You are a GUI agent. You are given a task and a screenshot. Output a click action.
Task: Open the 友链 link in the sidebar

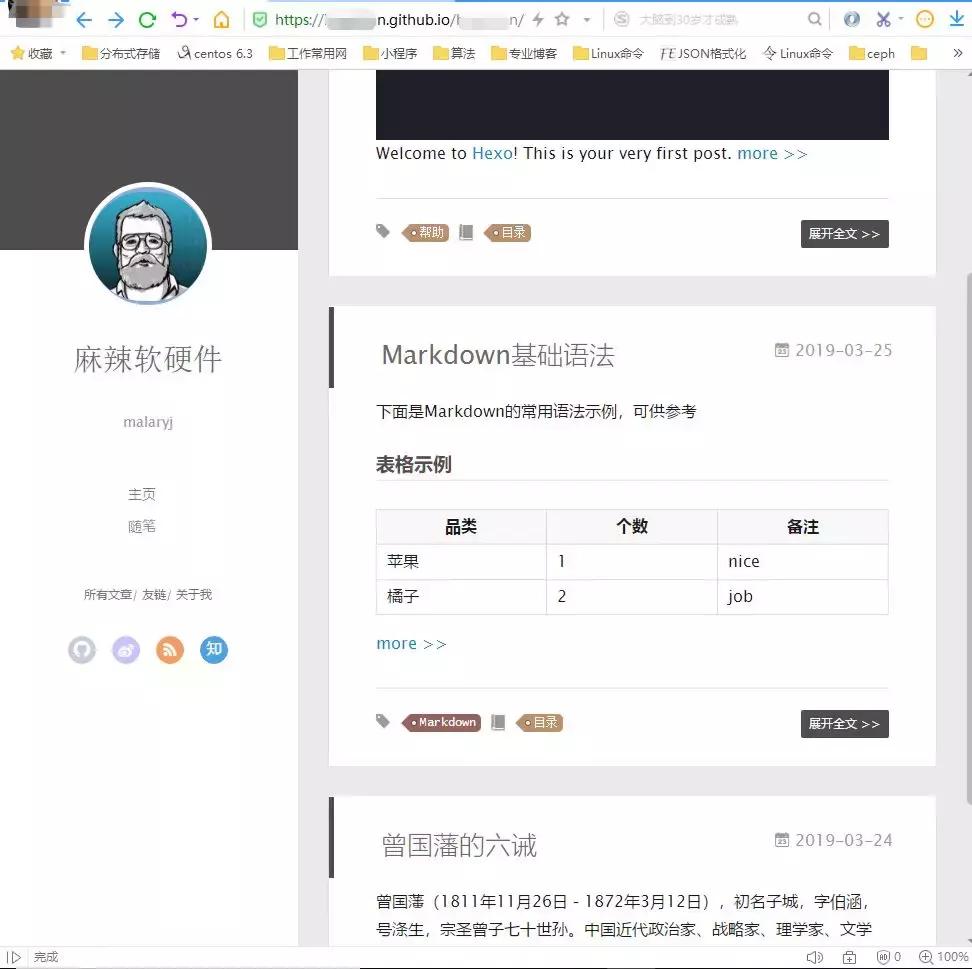pyautogui.click(x=152, y=593)
